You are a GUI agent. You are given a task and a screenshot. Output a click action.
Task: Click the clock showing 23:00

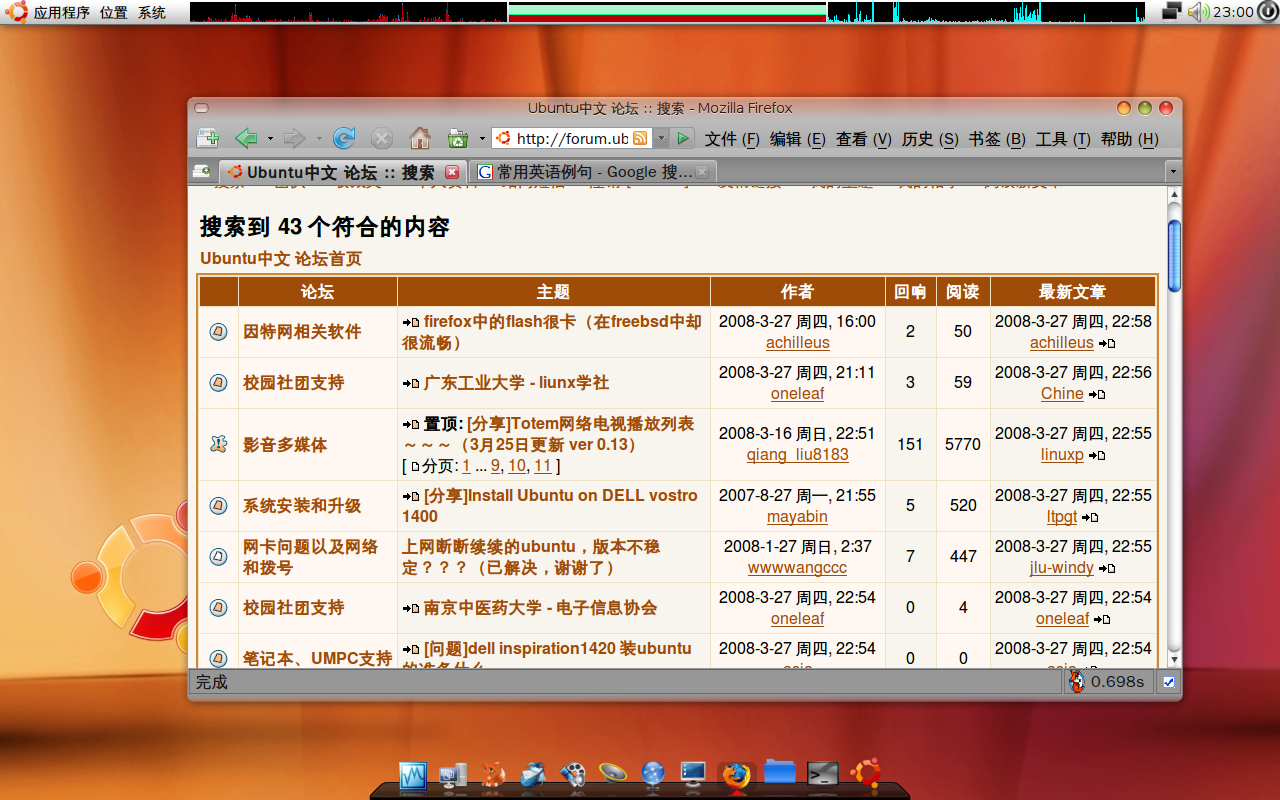1233,12
